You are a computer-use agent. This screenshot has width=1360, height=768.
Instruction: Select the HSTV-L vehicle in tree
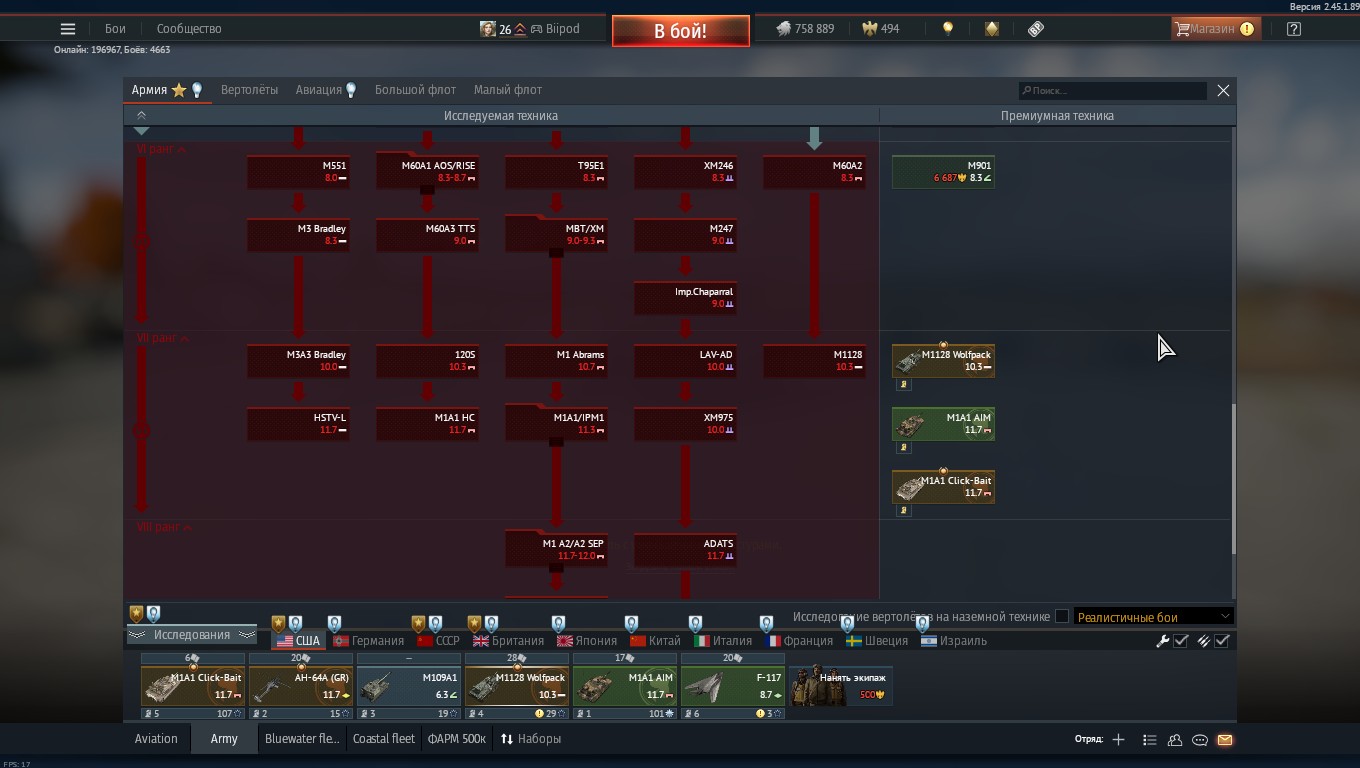(x=298, y=424)
